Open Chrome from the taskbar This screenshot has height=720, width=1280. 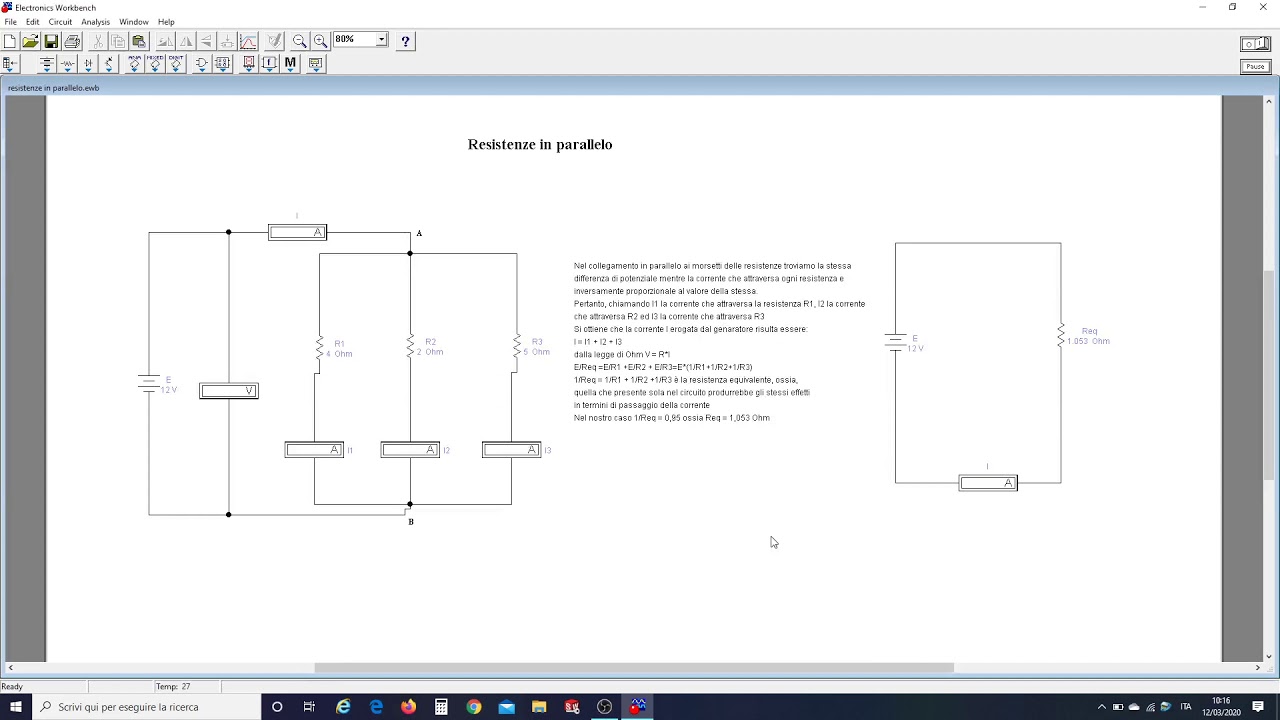(474, 707)
